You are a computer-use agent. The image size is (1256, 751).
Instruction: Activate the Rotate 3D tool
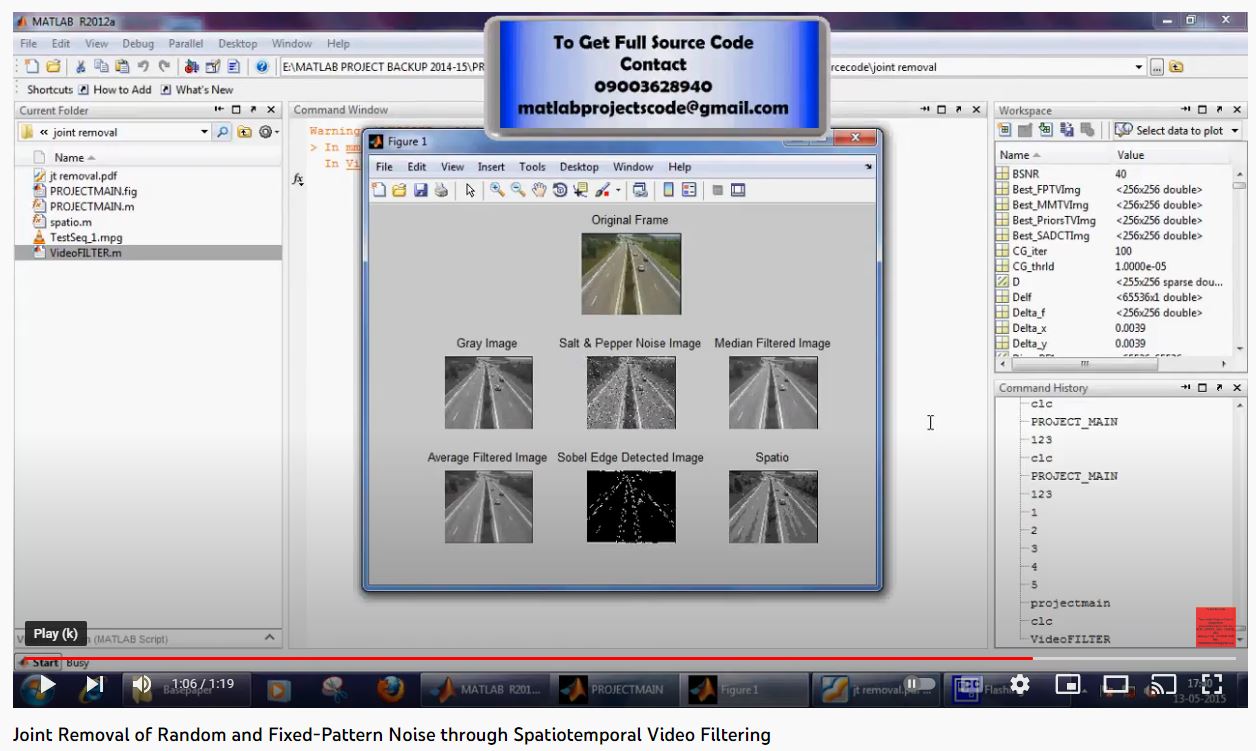(x=560, y=190)
